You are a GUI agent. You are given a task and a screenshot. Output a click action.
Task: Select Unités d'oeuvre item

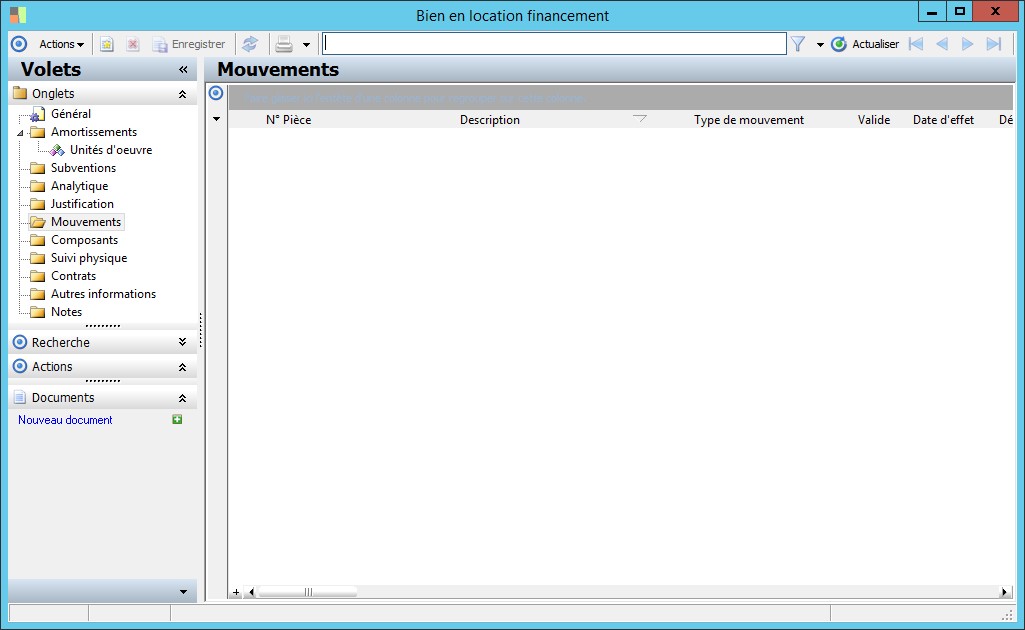point(111,150)
